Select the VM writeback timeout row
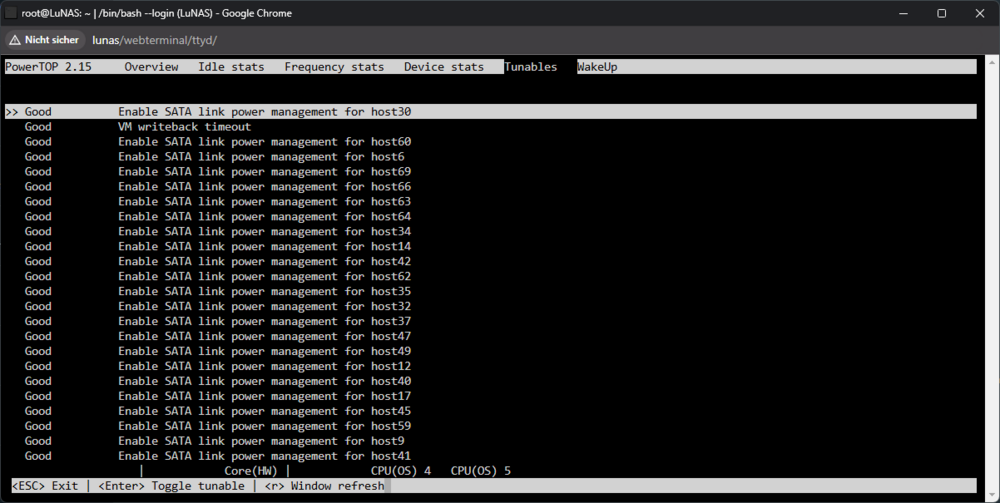Image resolution: width=1000 pixels, height=503 pixels. point(490,126)
